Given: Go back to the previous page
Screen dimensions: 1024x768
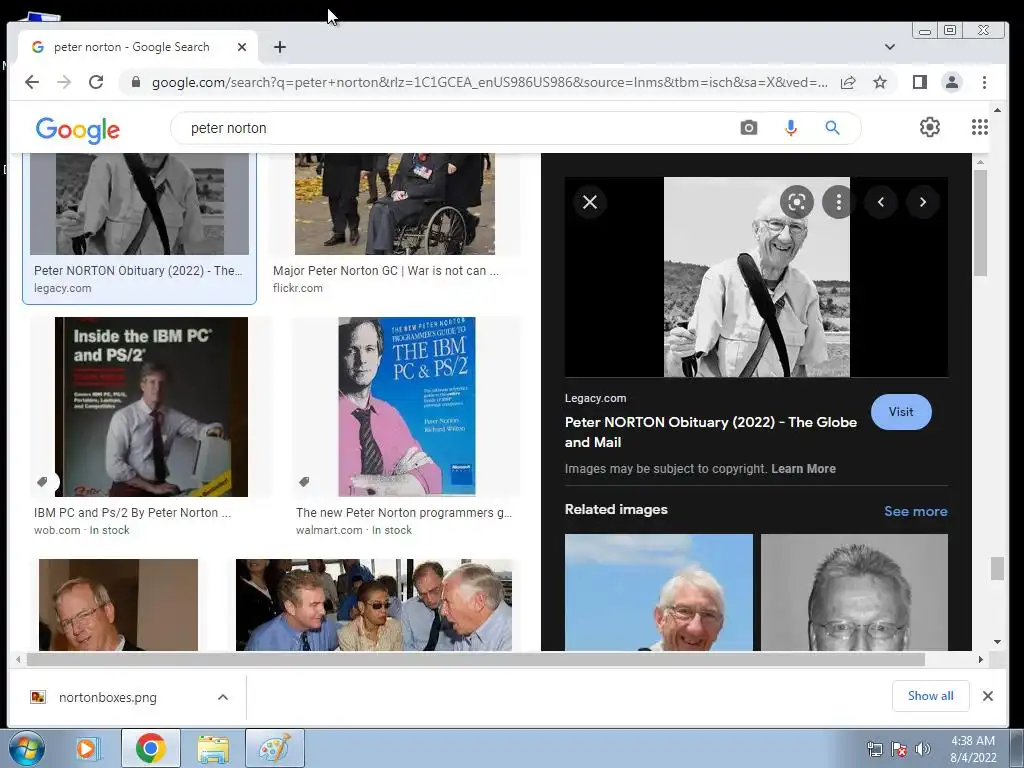Looking at the screenshot, I should click(x=31, y=82).
